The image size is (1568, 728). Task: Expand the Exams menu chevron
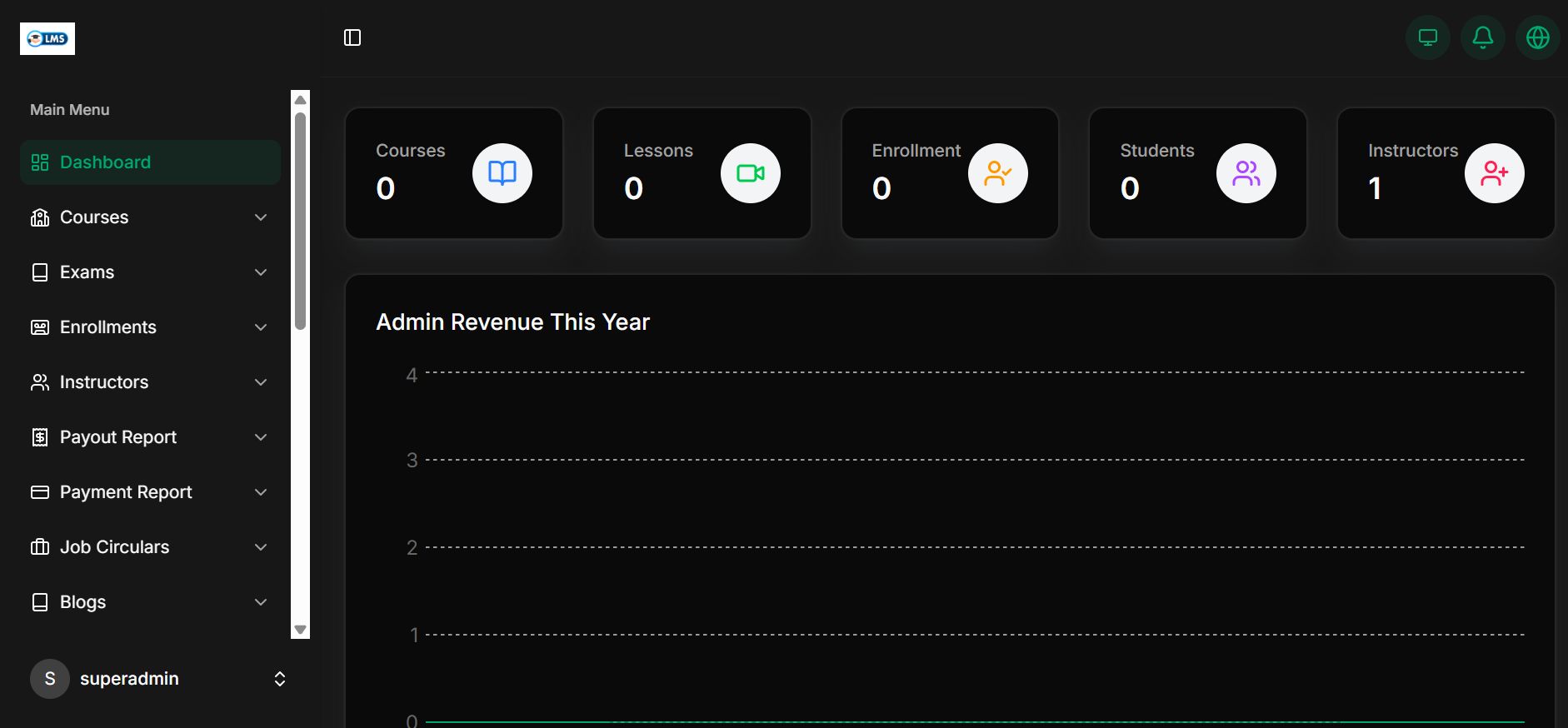tap(261, 272)
